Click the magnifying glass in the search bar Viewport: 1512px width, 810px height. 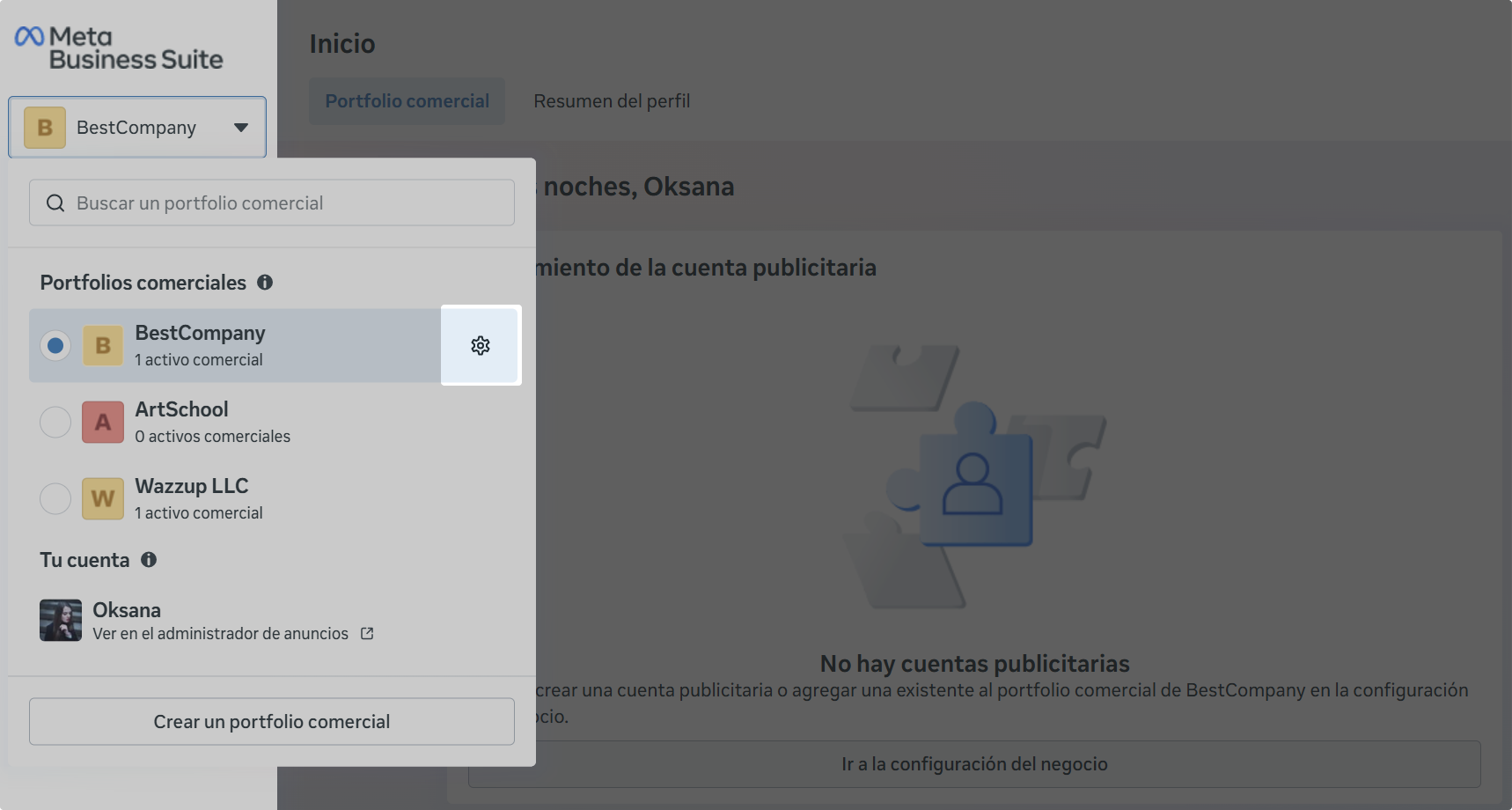pos(55,202)
